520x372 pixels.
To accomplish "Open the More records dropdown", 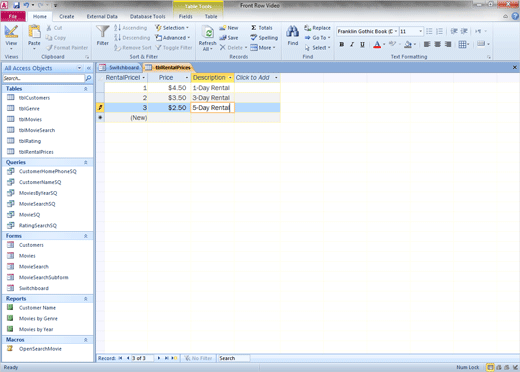I will tap(263, 48).
